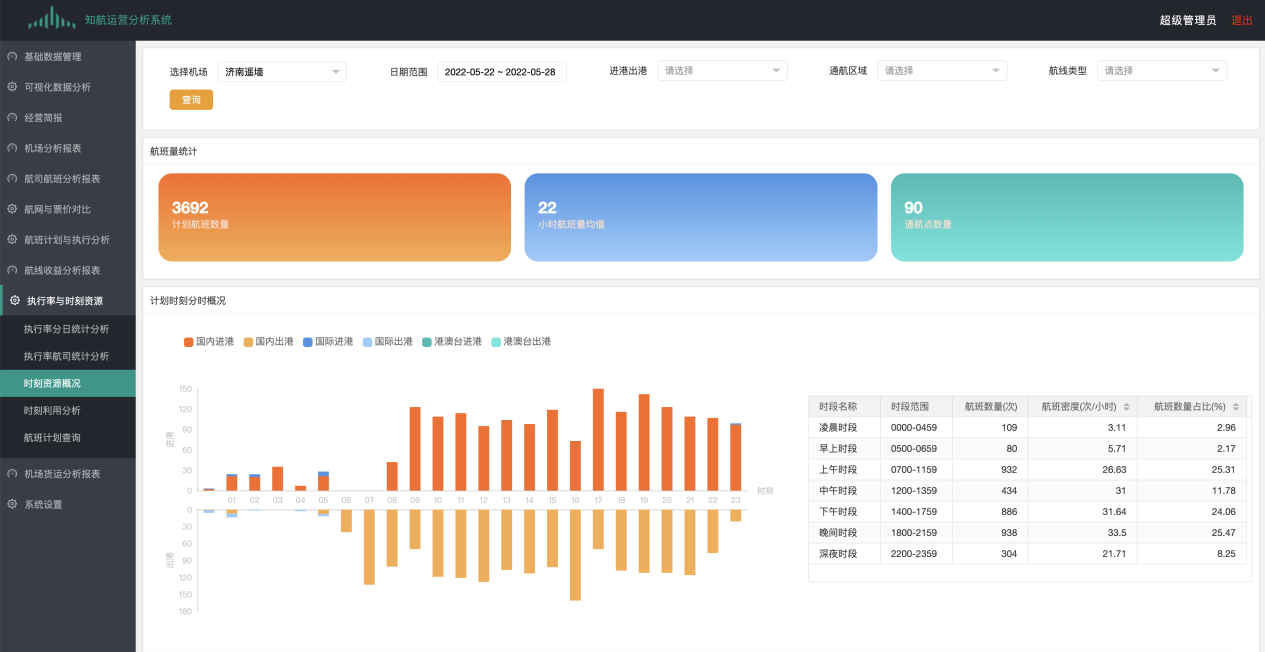Open 时刻利用分析 submenu item
This screenshot has width=1265, height=652.
52,411
